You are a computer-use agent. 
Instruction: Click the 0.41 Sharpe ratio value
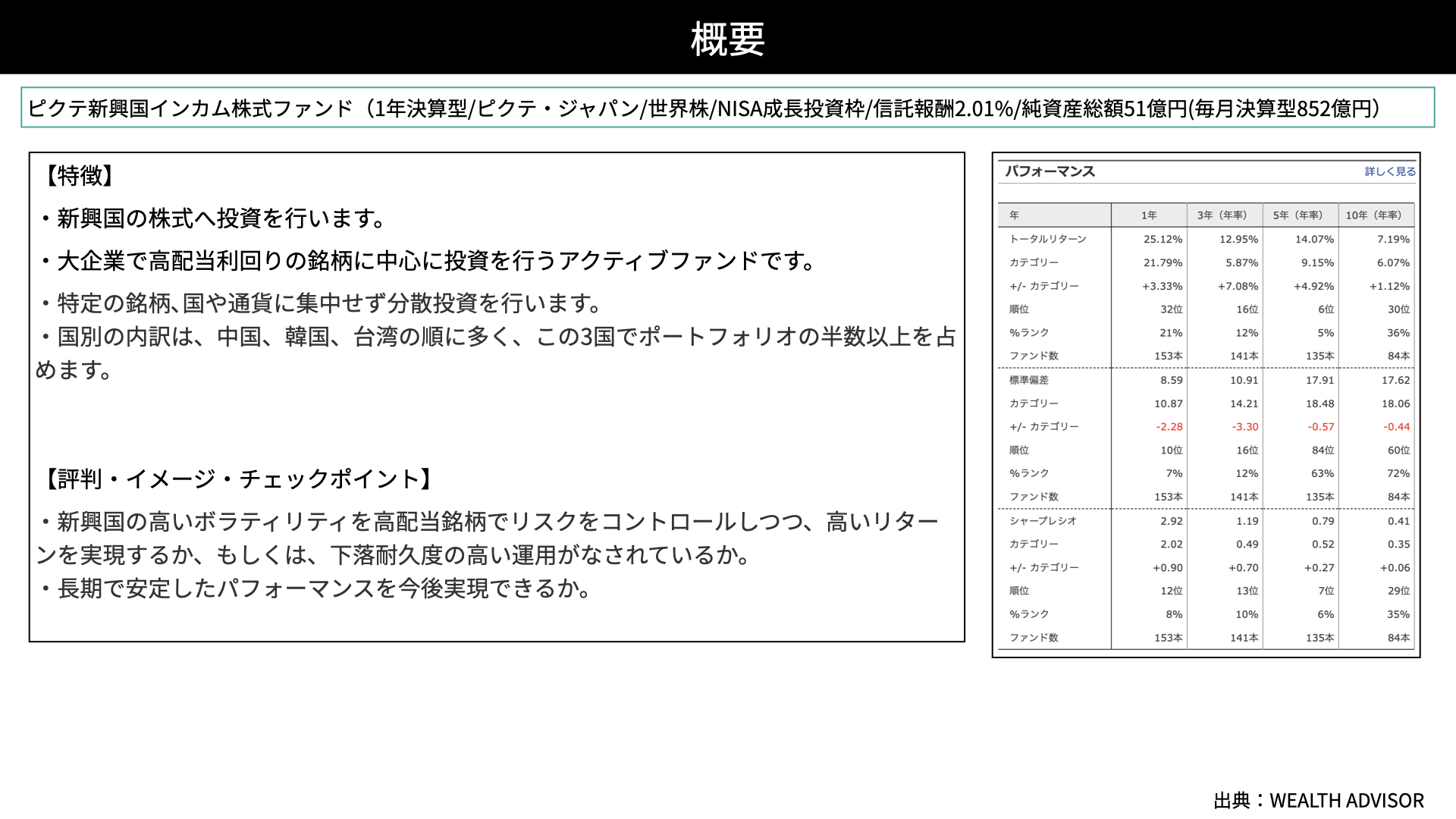[1399, 521]
